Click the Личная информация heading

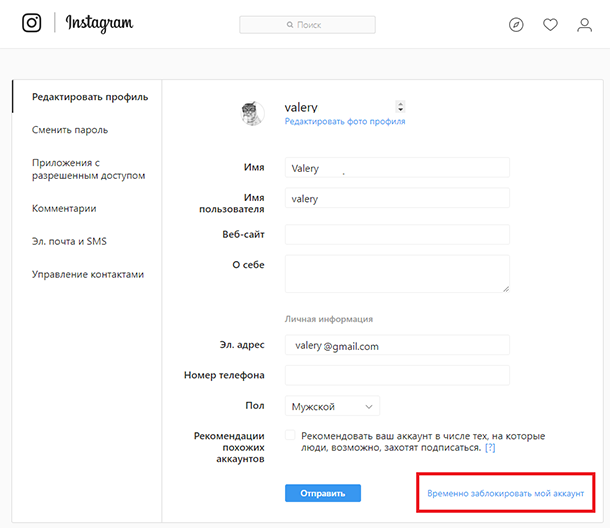(329, 319)
